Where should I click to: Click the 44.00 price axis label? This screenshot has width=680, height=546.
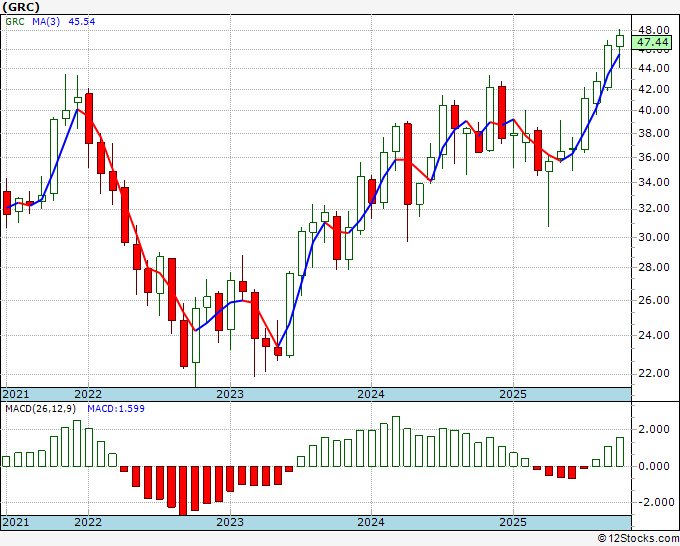coord(653,68)
